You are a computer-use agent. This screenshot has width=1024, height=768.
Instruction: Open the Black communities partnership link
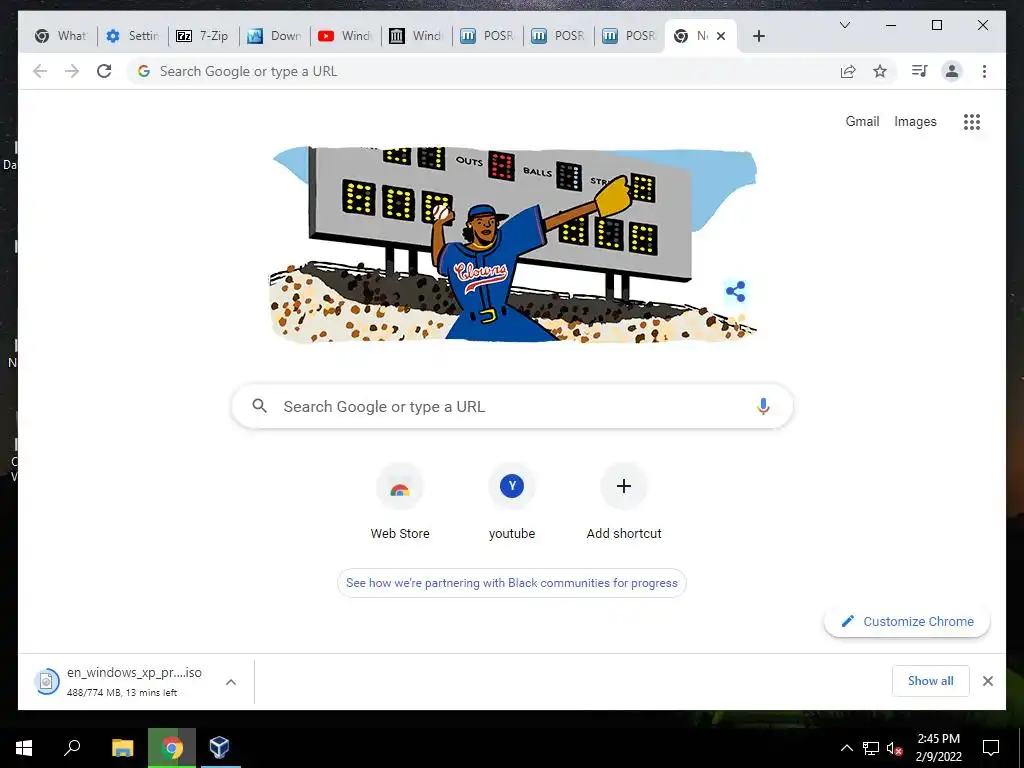[x=511, y=583]
